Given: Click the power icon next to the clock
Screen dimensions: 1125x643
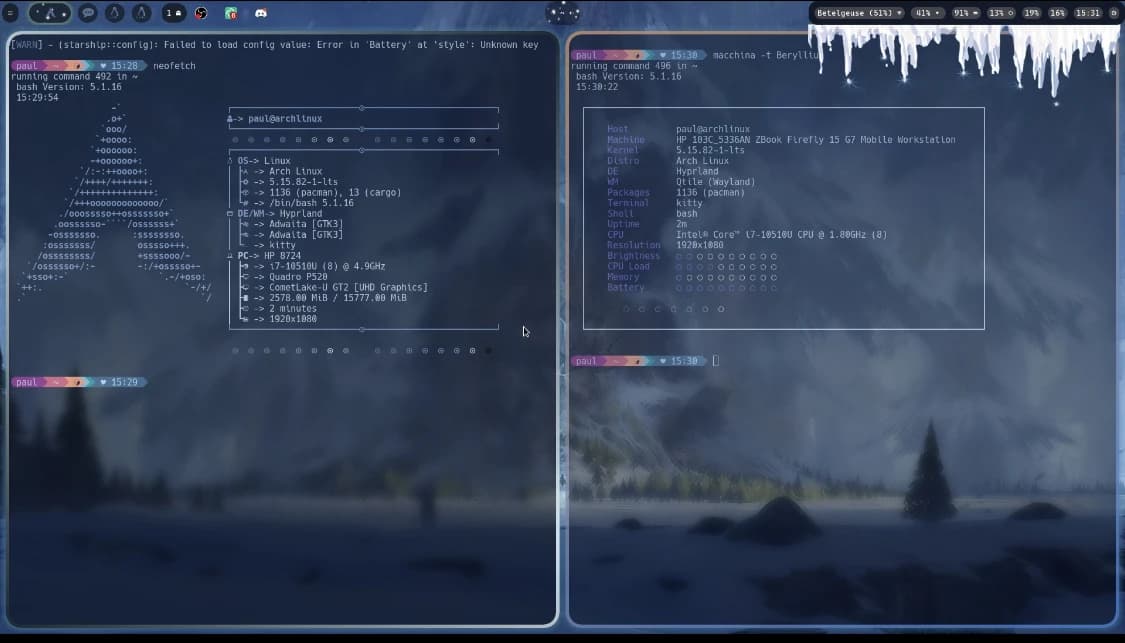Looking at the screenshot, I should 1113,13.
